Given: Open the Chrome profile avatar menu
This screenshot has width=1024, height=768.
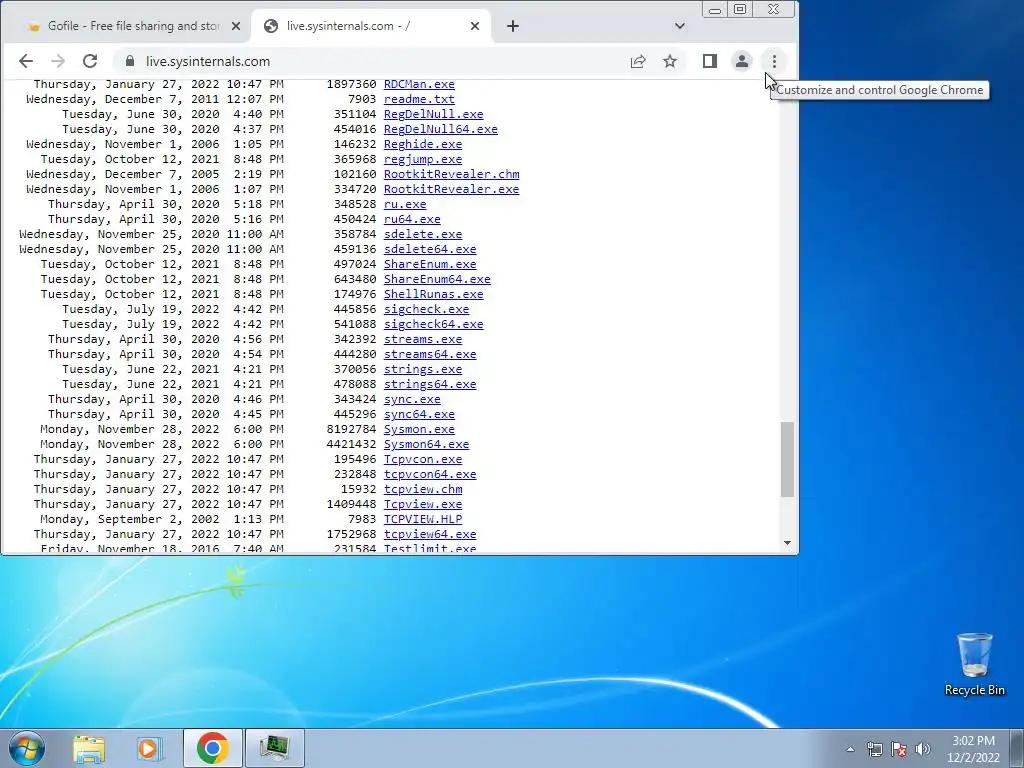Looking at the screenshot, I should [742, 61].
